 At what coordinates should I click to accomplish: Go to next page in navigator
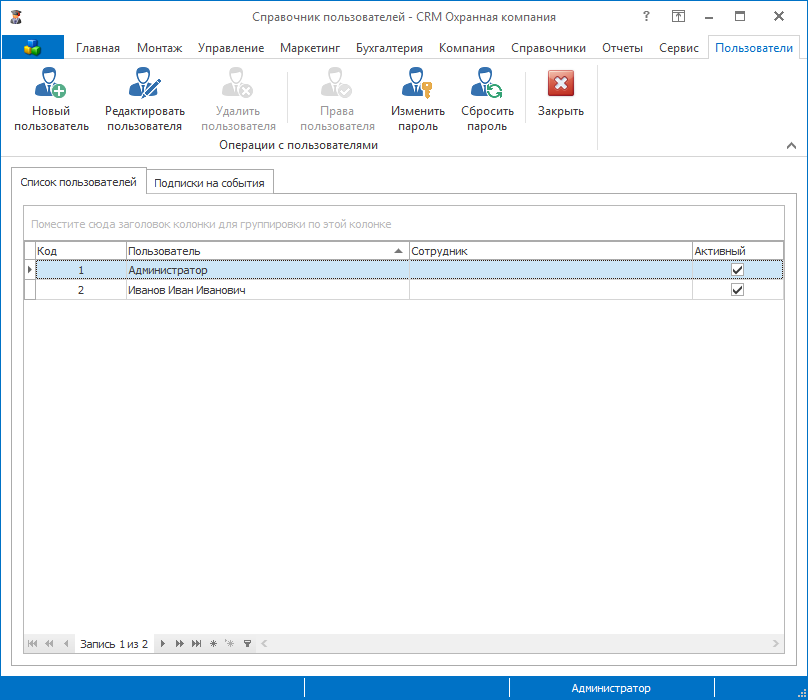[179, 643]
